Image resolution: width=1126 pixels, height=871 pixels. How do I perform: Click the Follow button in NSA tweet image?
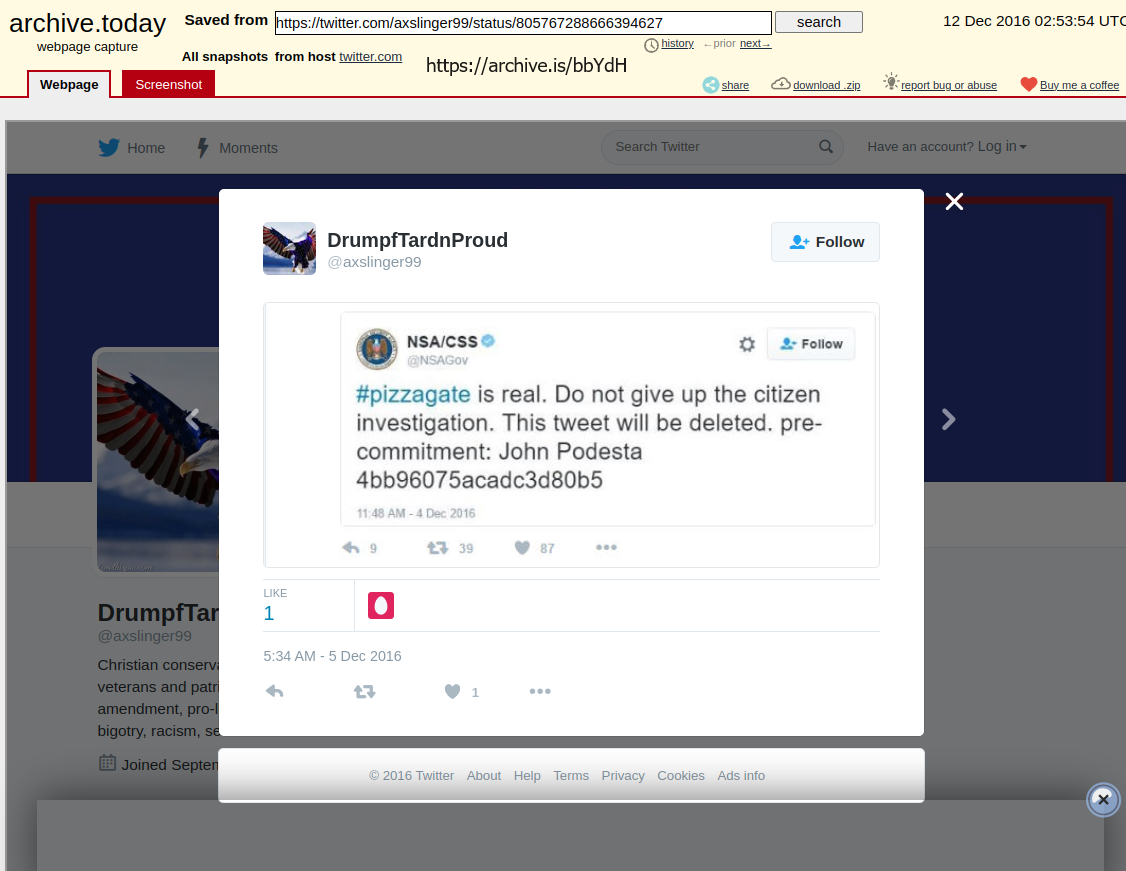click(x=811, y=344)
